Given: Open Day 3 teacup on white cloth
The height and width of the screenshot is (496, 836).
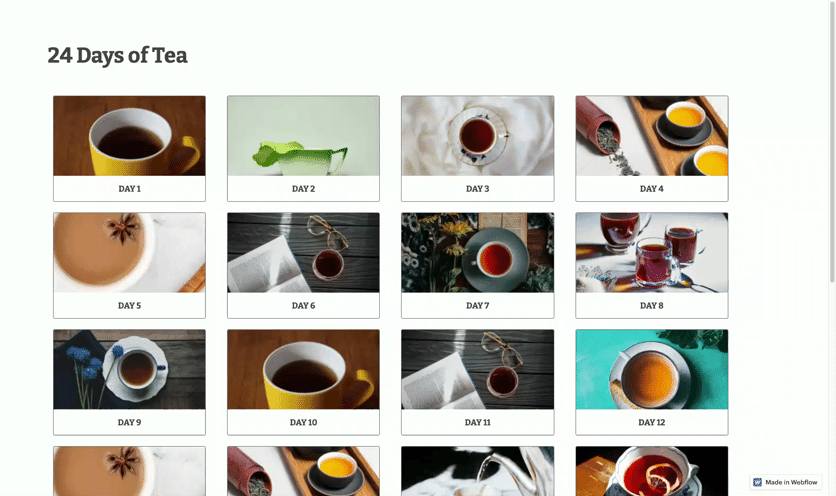Looking at the screenshot, I should tap(478, 136).
